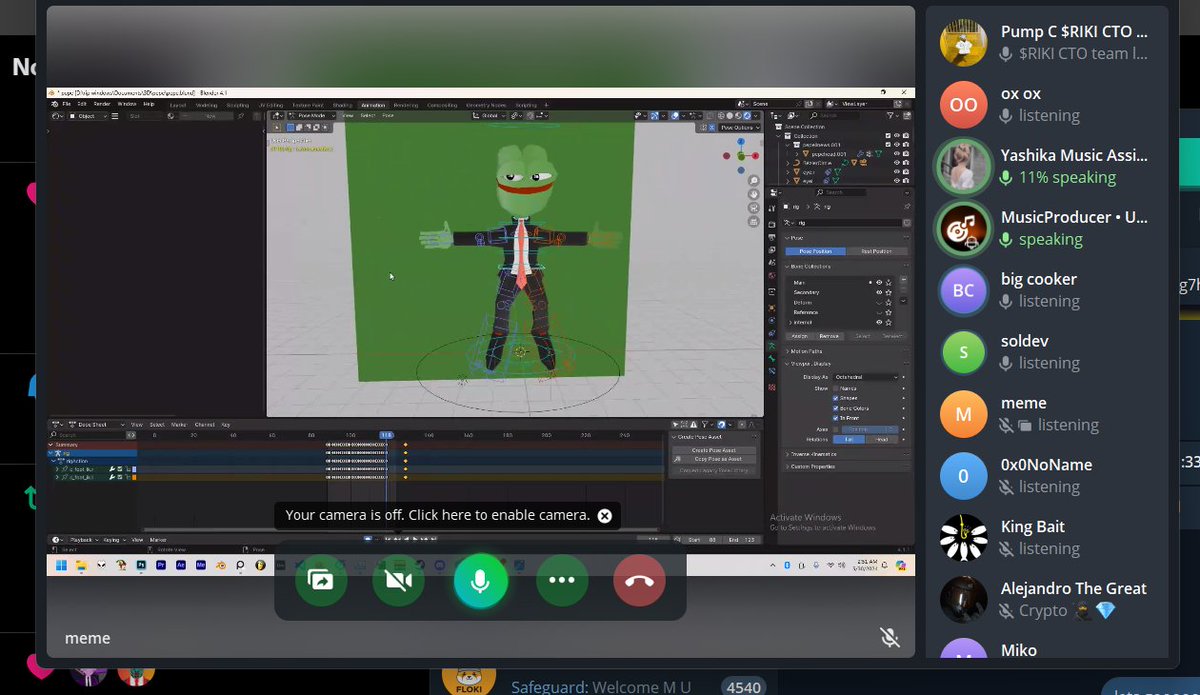Viewport: 1200px width, 695px height.
Task: Switch to the Animation workspace tab
Action: [x=373, y=104]
